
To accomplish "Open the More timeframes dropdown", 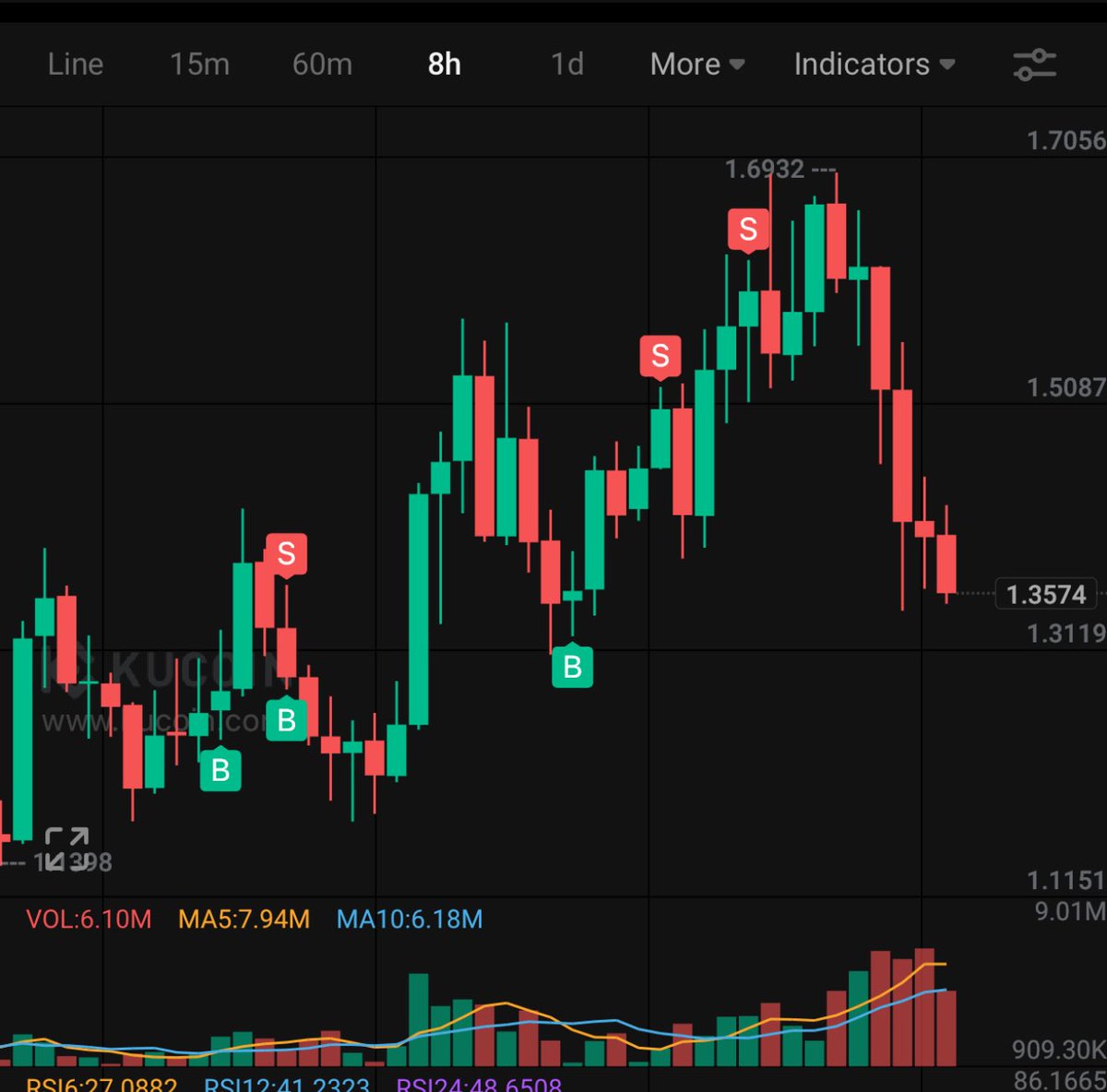I will coord(697,65).
